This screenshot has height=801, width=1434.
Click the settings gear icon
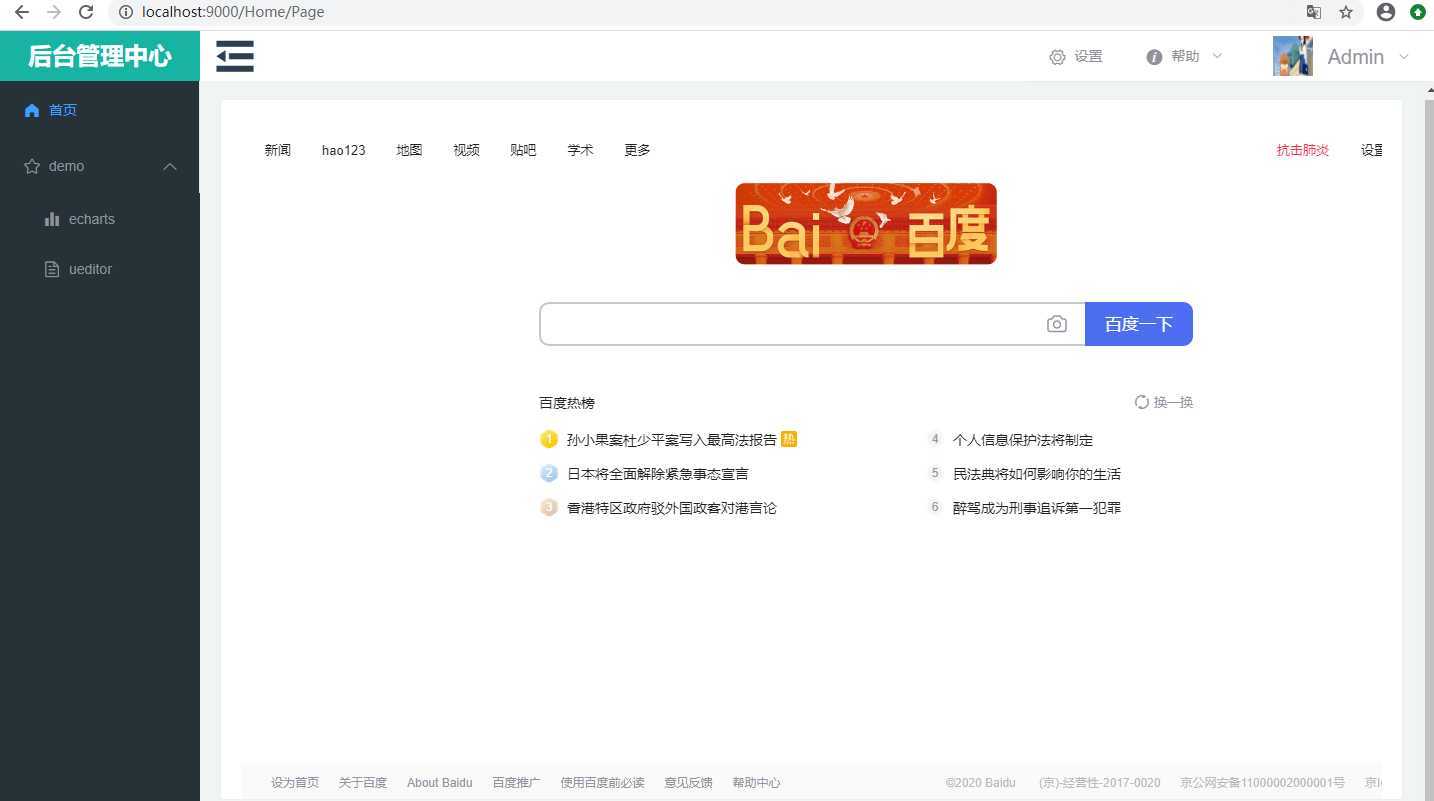[x=1057, y=57]
